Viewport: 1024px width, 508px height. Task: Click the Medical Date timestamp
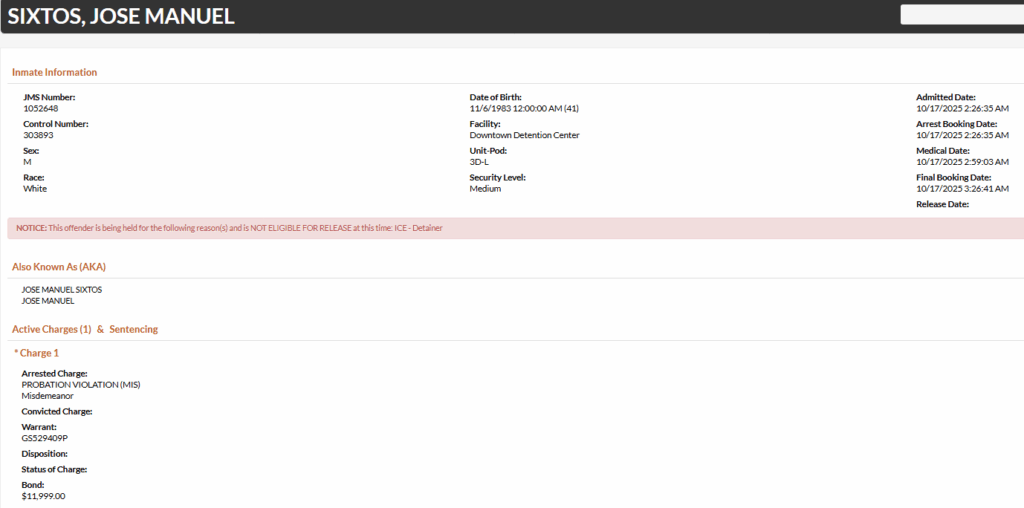pyautogui.click(x=962, y=162)
